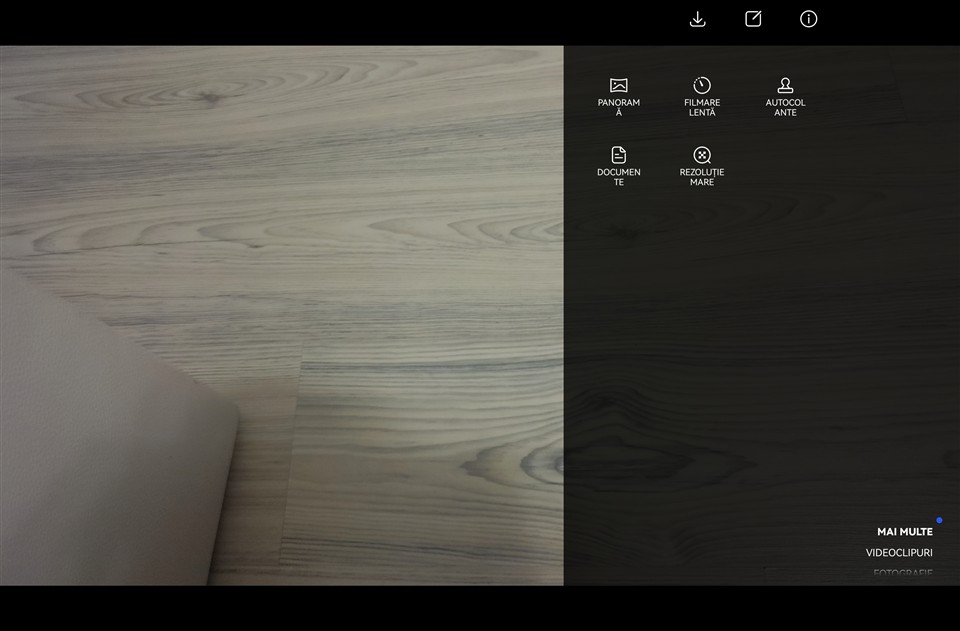Tap the REZOLUȚIE MARE text label
The width and height of the screenshot is (960, 631).
pyautogui.click(x=702, y=177)
